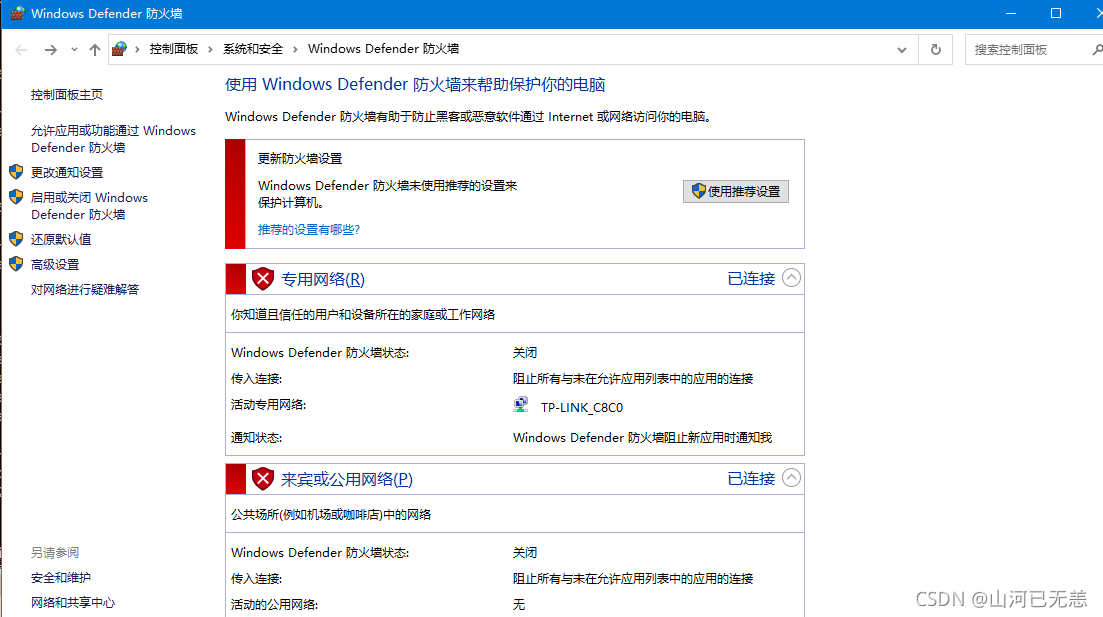The width and height of the screenshot is (1103, 617).
Task: Expand chevron after 系统和安全 breadcrumb
Action: [x=295, y=49]
